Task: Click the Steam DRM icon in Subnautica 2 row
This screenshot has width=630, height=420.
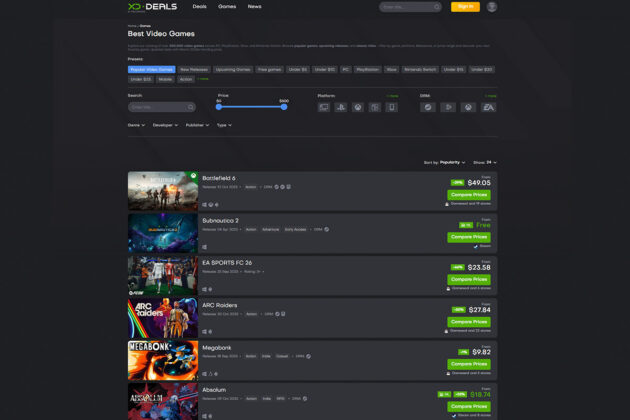Action: click(327, 229)
